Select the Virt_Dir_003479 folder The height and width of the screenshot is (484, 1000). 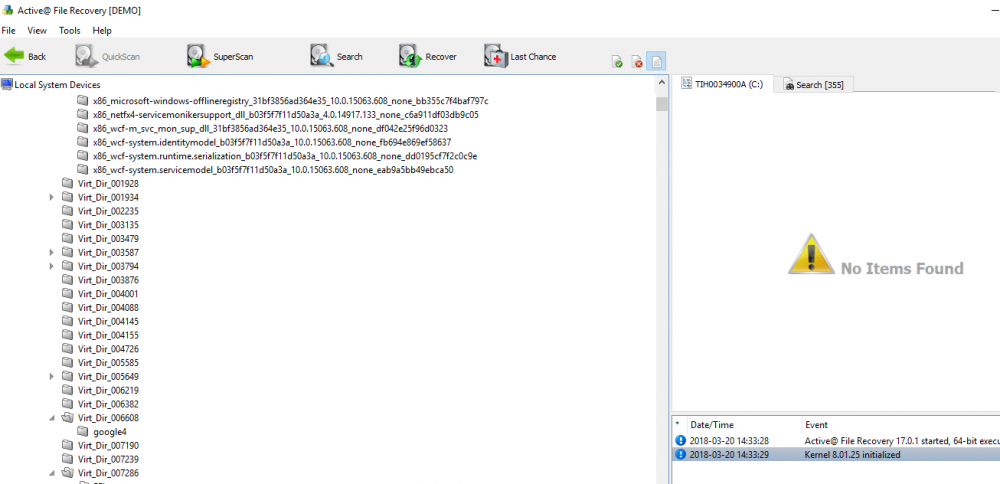[108, 238]
